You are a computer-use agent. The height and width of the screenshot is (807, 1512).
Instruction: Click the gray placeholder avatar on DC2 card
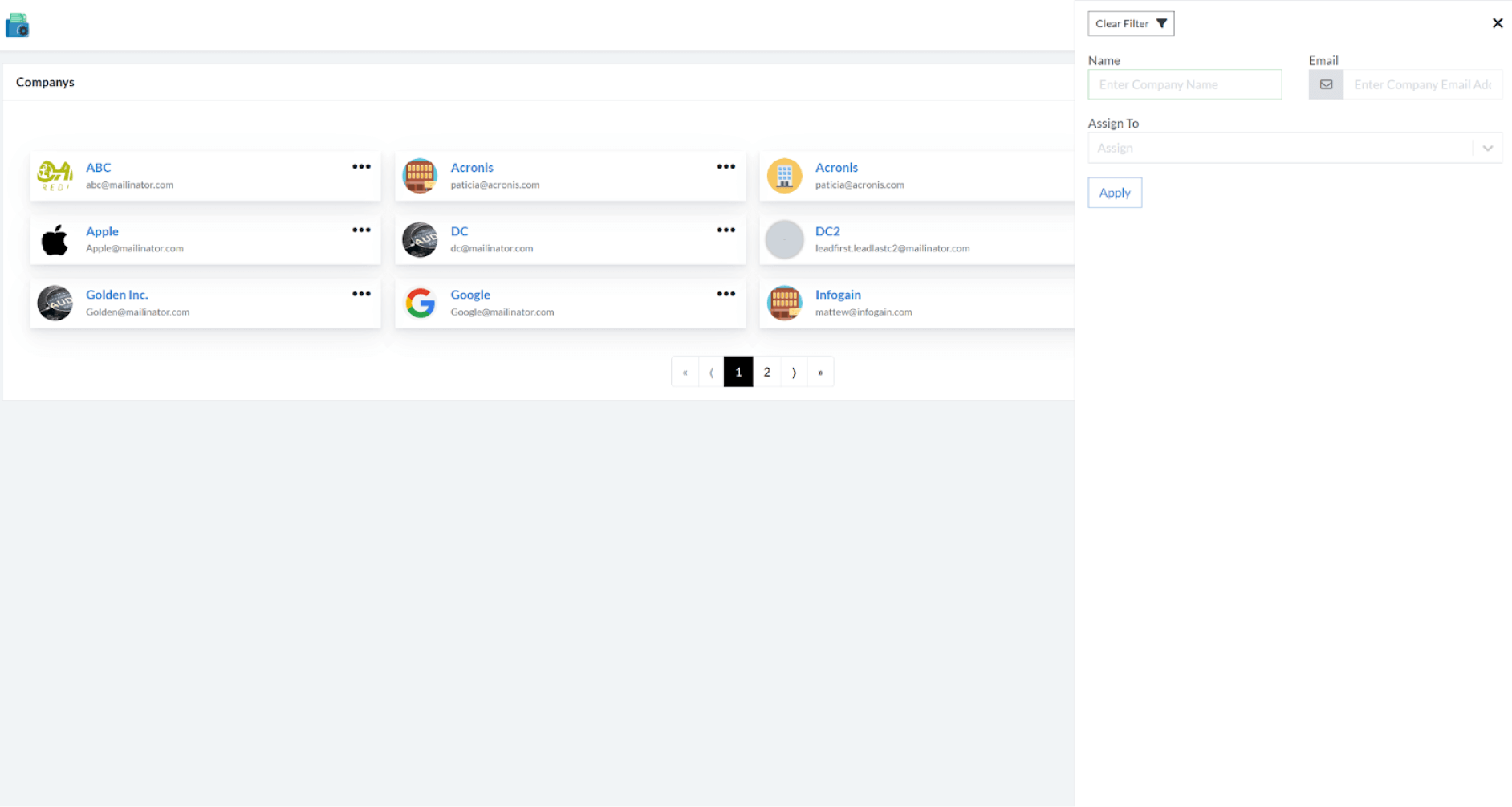click(784, 238)
